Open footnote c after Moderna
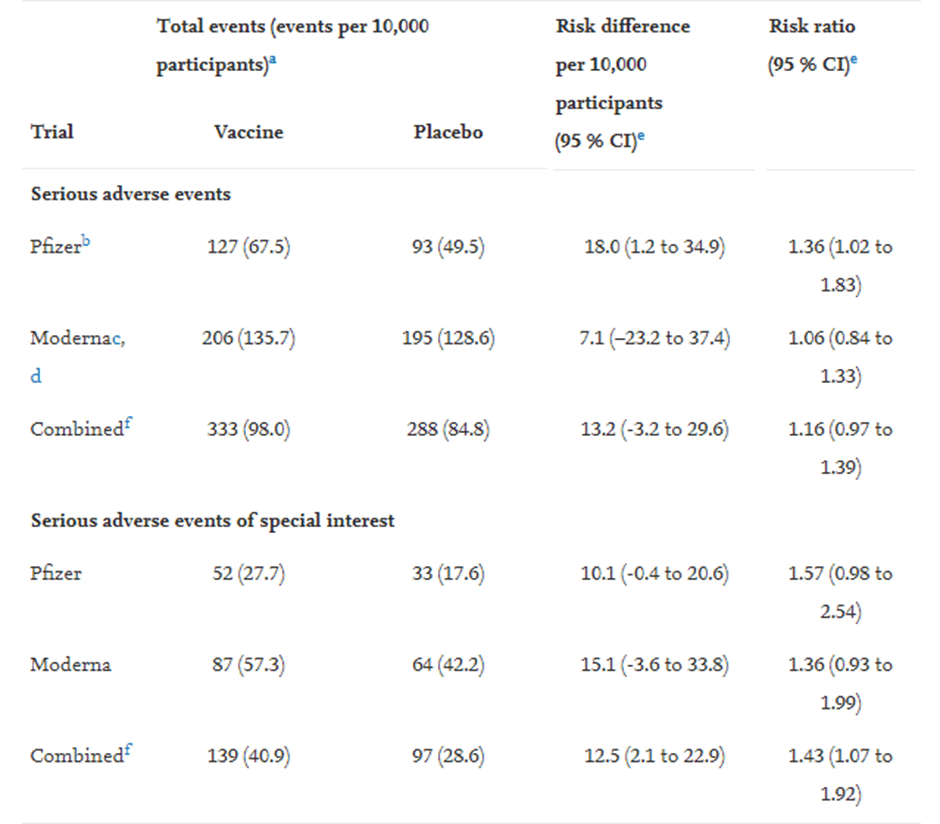The image size is (940, 824). pyautogui.click(x=116, y=339)
